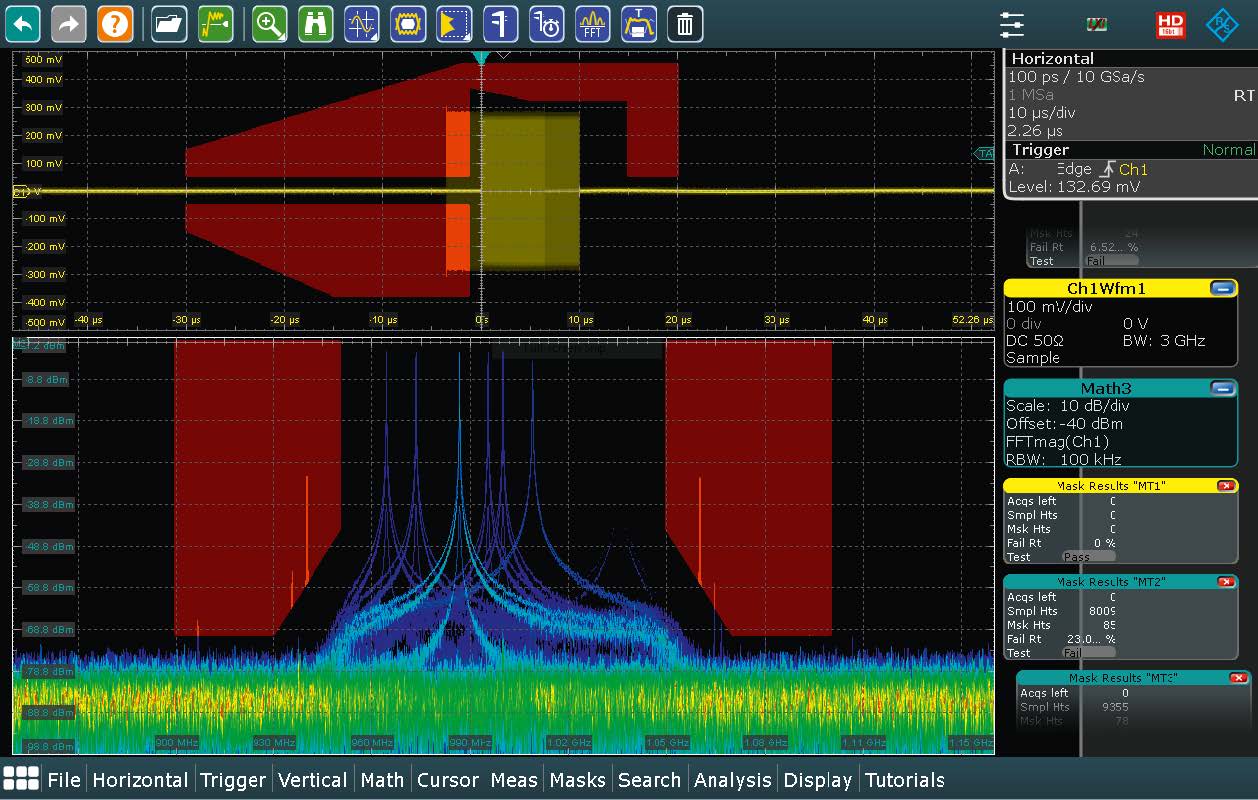
Task: Toggle the HD 16-bit mode icon
Action: [1169, 24]
